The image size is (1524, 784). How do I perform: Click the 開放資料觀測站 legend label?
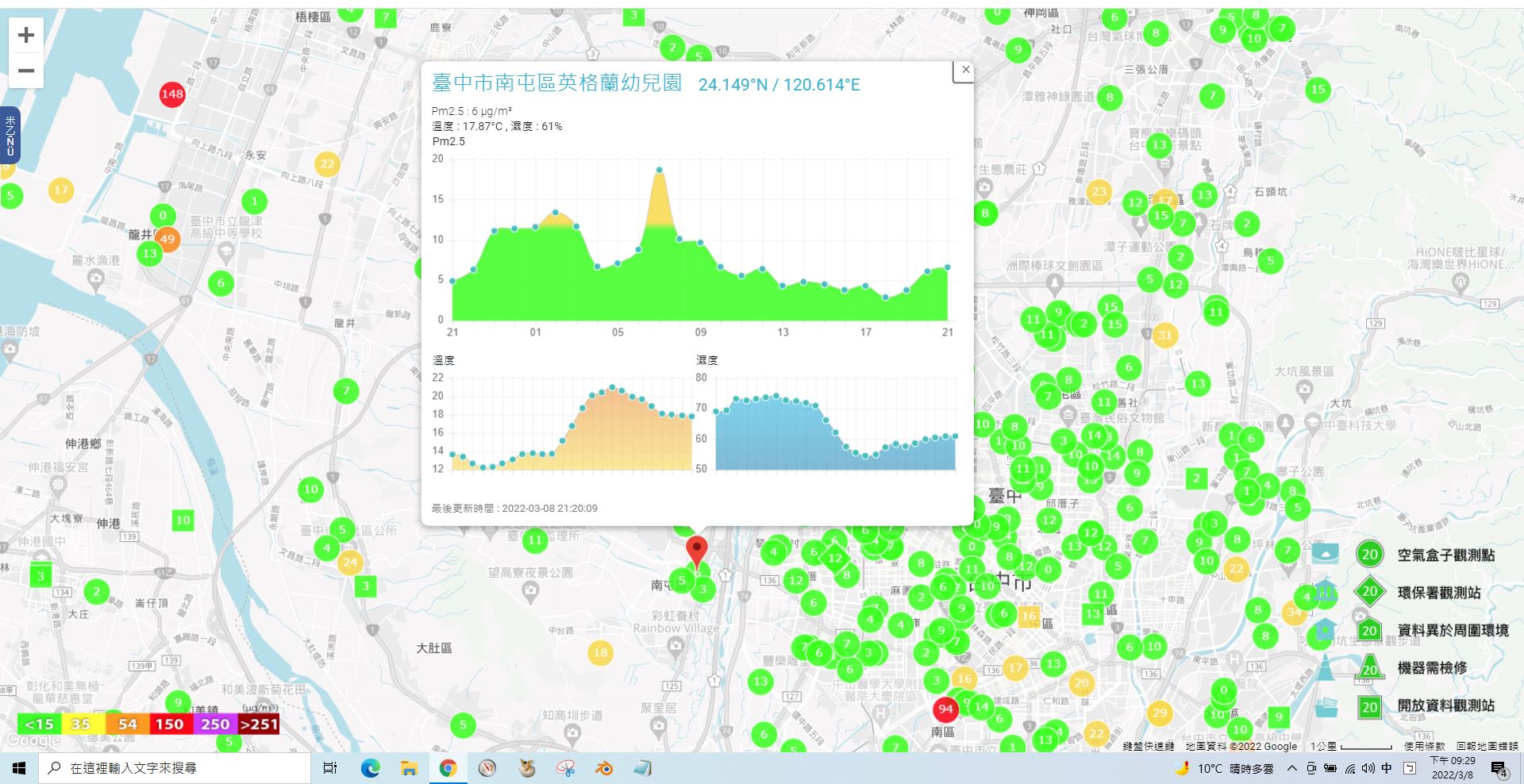pos(1446,705)
